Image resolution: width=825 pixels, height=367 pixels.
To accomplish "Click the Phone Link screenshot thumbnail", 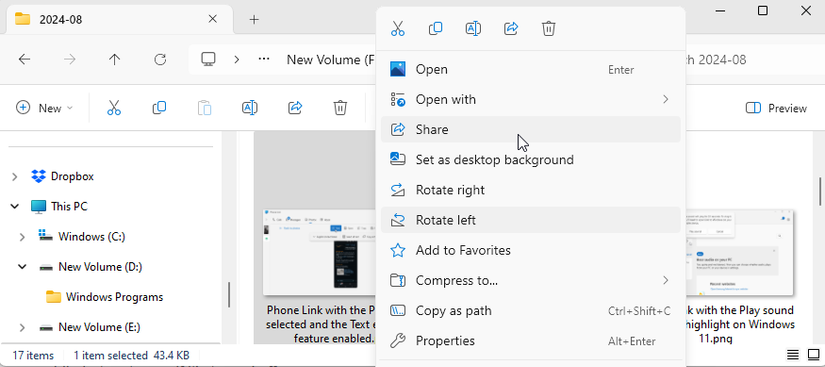I will pos(319,252).
